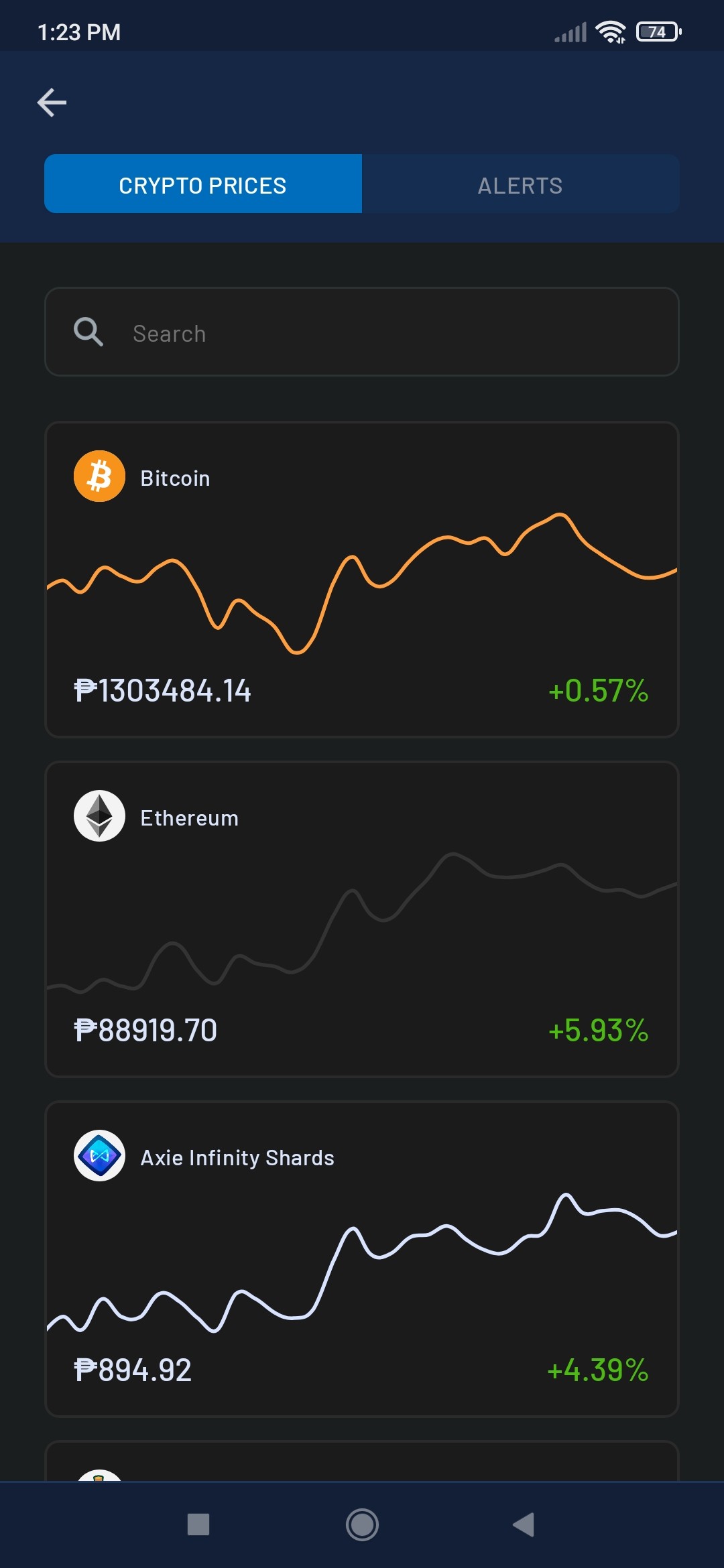This screenshot has height=1568, width=724.
Task: Tap the Bitcoin logo icon
Action: (99, 476)
